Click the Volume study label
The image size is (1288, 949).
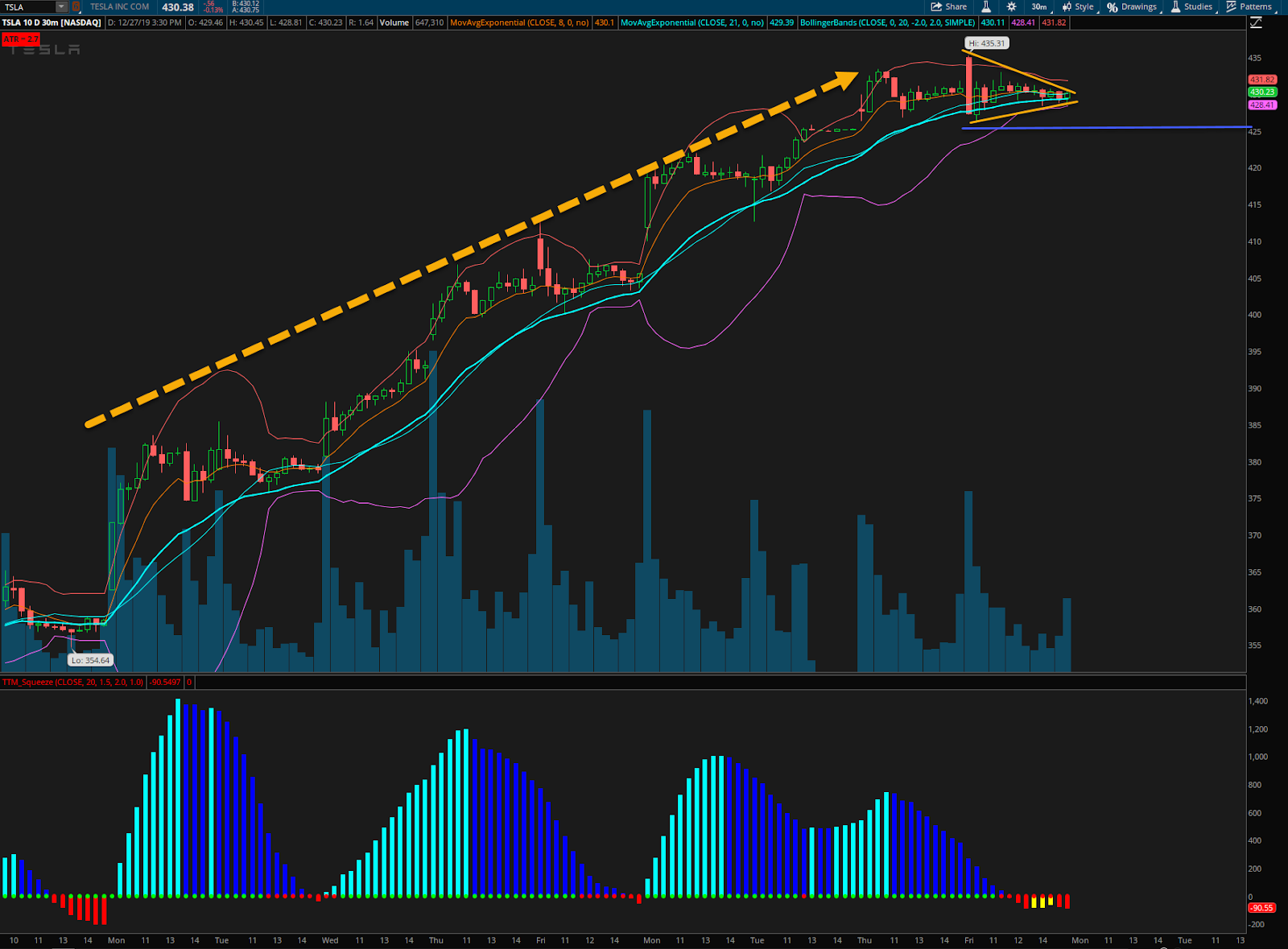pos(394,23)
